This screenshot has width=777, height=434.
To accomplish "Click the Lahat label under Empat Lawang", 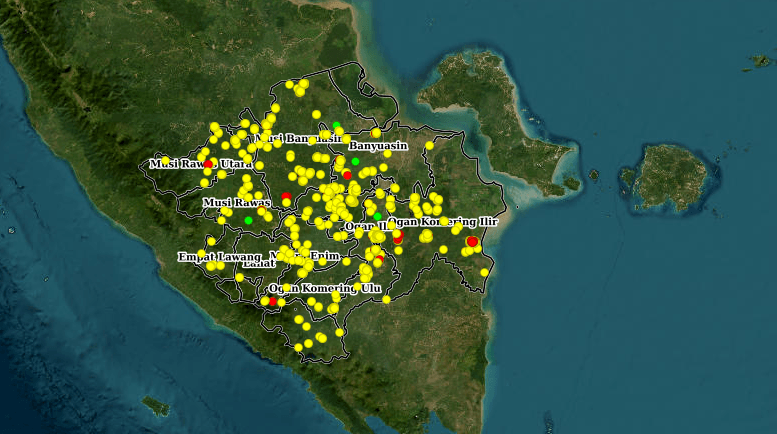I will click(x=259, y=265).
